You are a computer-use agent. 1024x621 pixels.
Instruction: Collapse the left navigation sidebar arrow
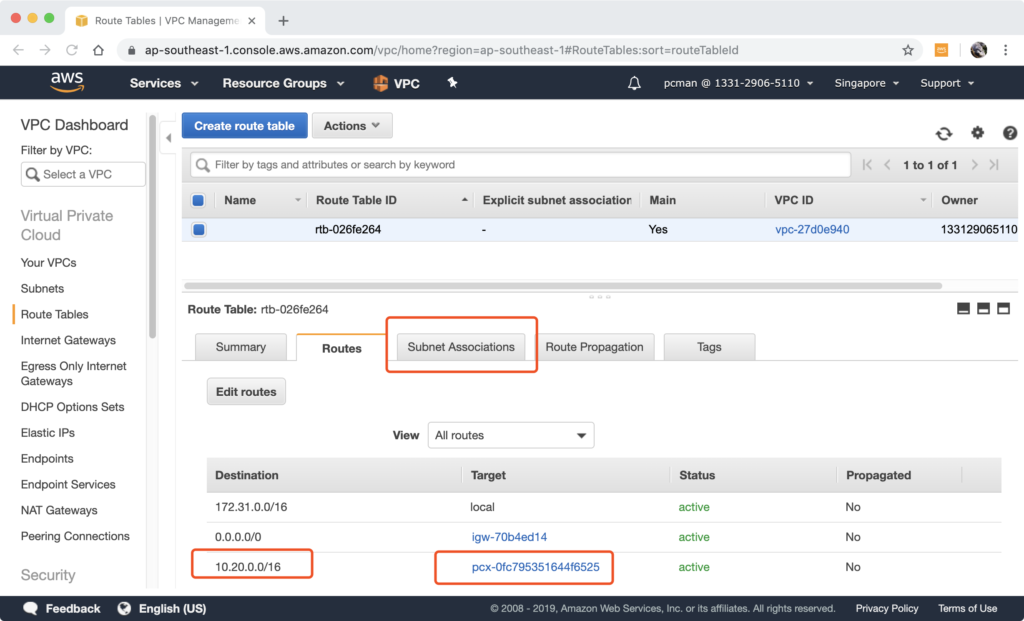[168, 138]
